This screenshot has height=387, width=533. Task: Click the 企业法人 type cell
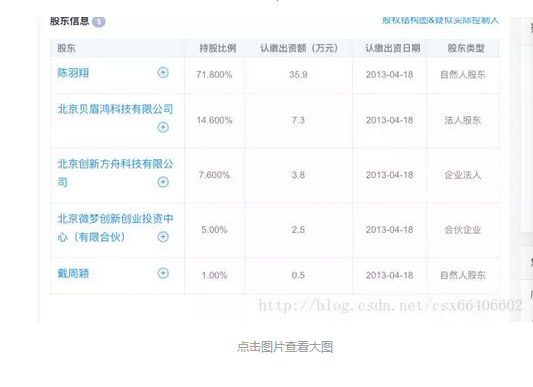tap(463, 175)
